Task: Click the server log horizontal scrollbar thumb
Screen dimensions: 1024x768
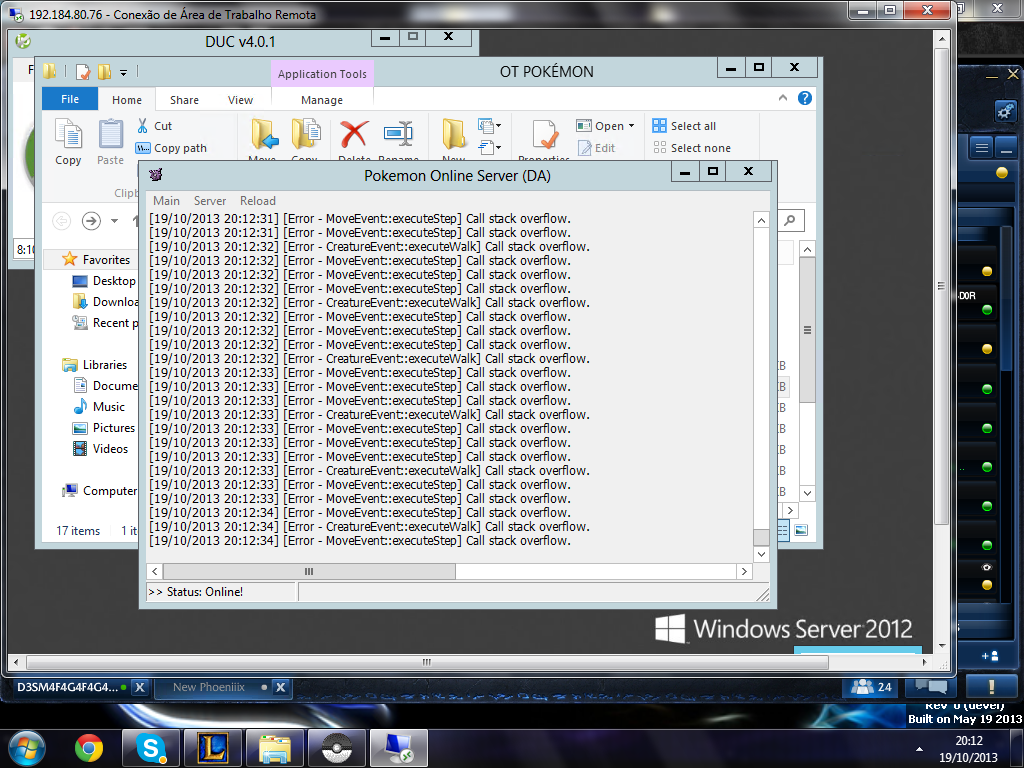Action: point(309,571)
